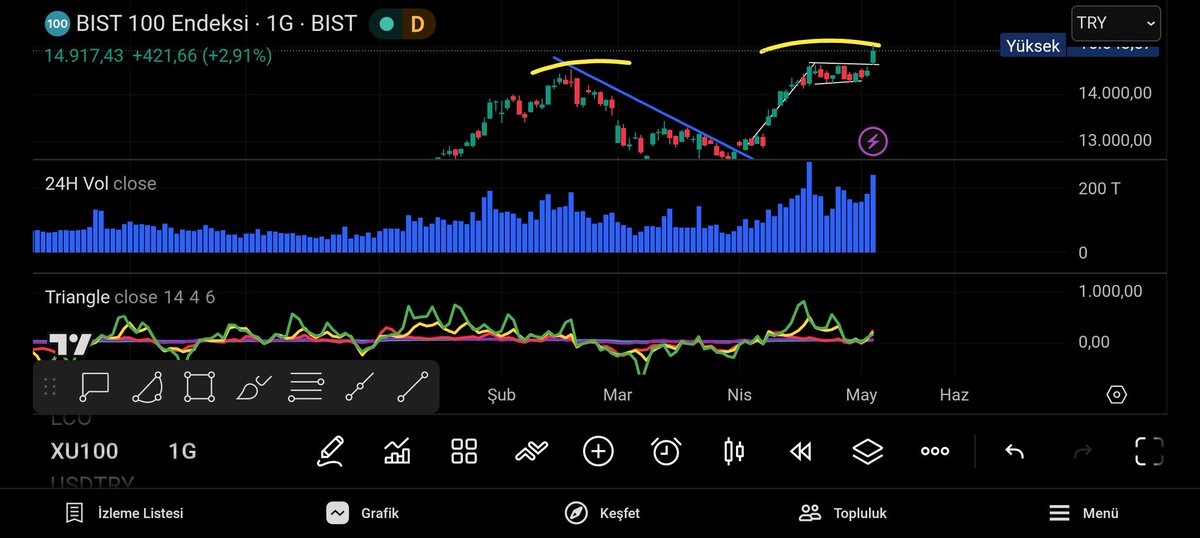Open chart settings hexagon icon

coord(1117,395)
